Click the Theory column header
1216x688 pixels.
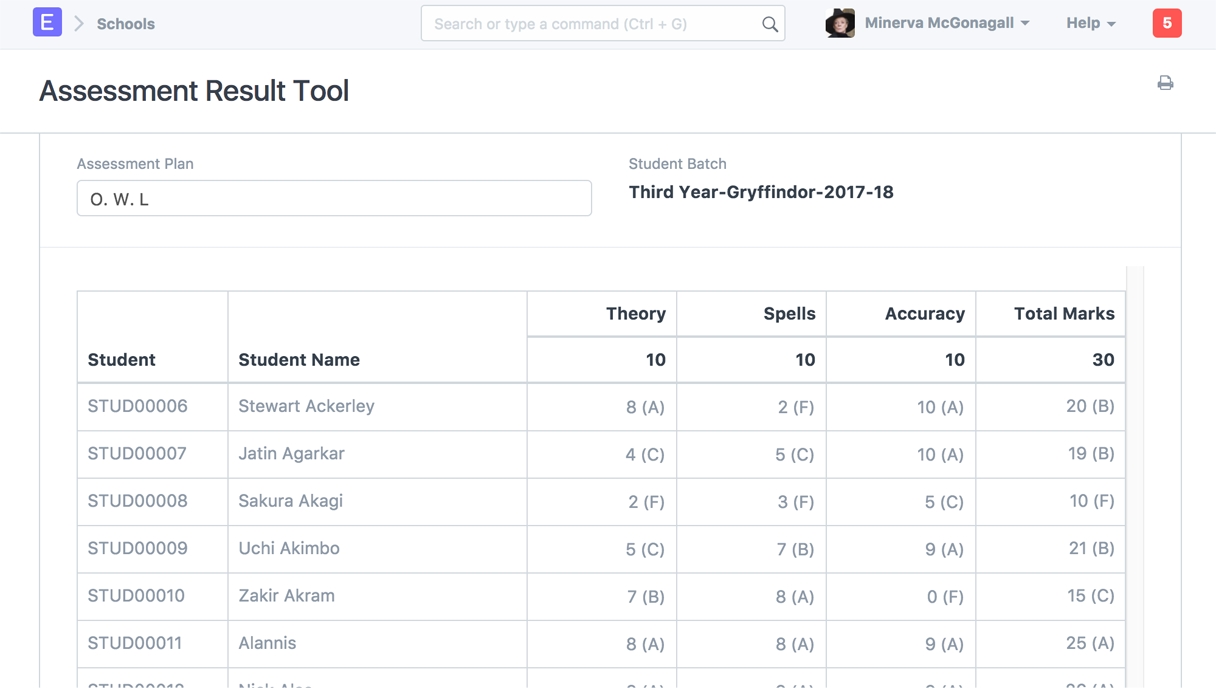pos(635,314)
